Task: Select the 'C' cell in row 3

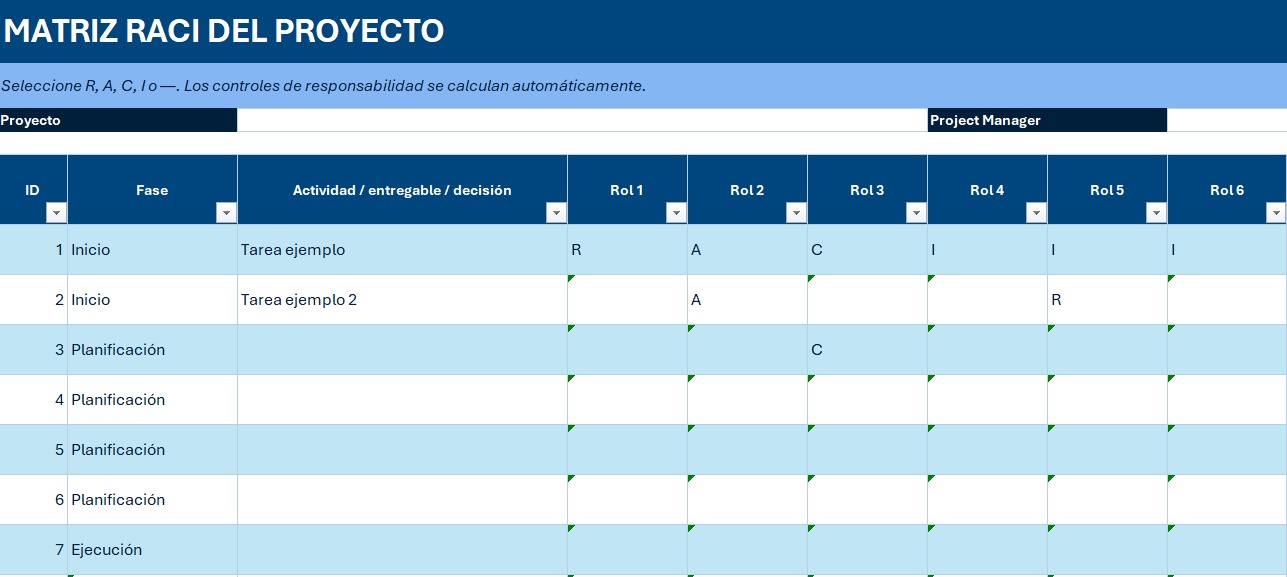Action: 867,350
